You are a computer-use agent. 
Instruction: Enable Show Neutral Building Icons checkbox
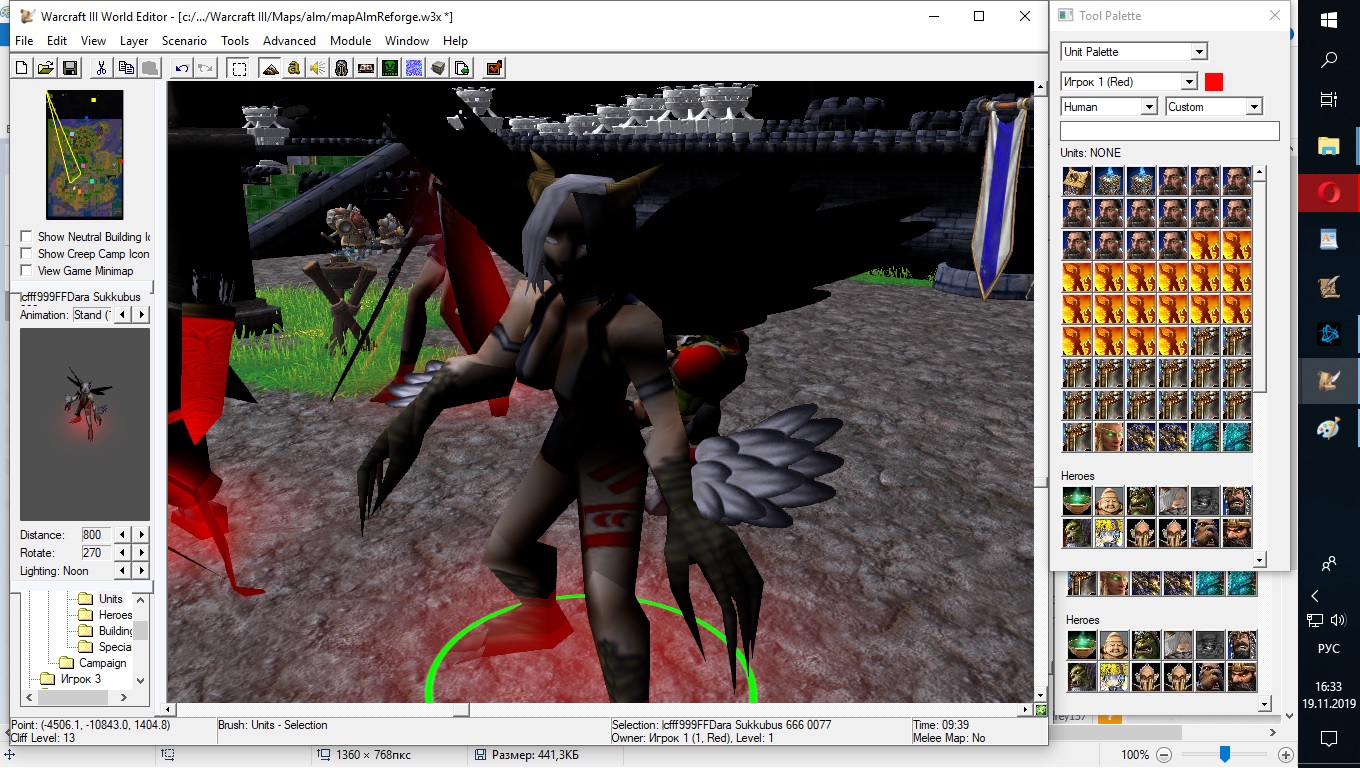coord(26,237)
